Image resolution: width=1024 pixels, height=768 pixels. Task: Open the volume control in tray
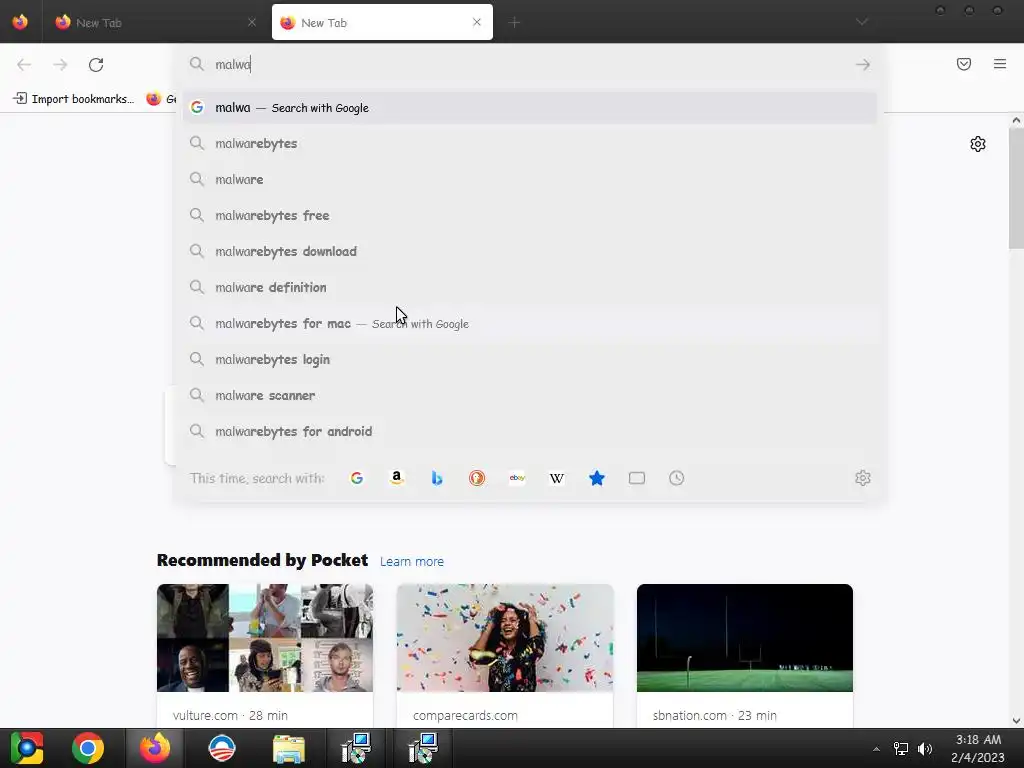pyautogui.click(x=925, y=749)
